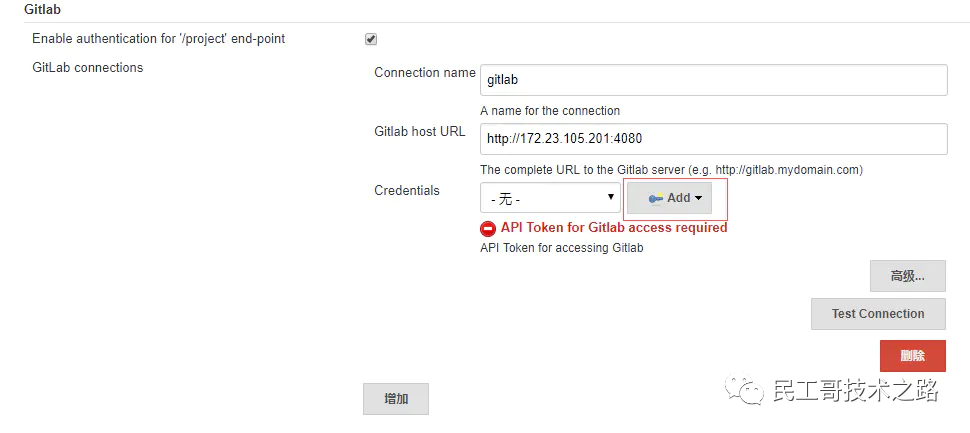Click the black arrow on Credentials select
970x433 pixels.
point(611,197)
